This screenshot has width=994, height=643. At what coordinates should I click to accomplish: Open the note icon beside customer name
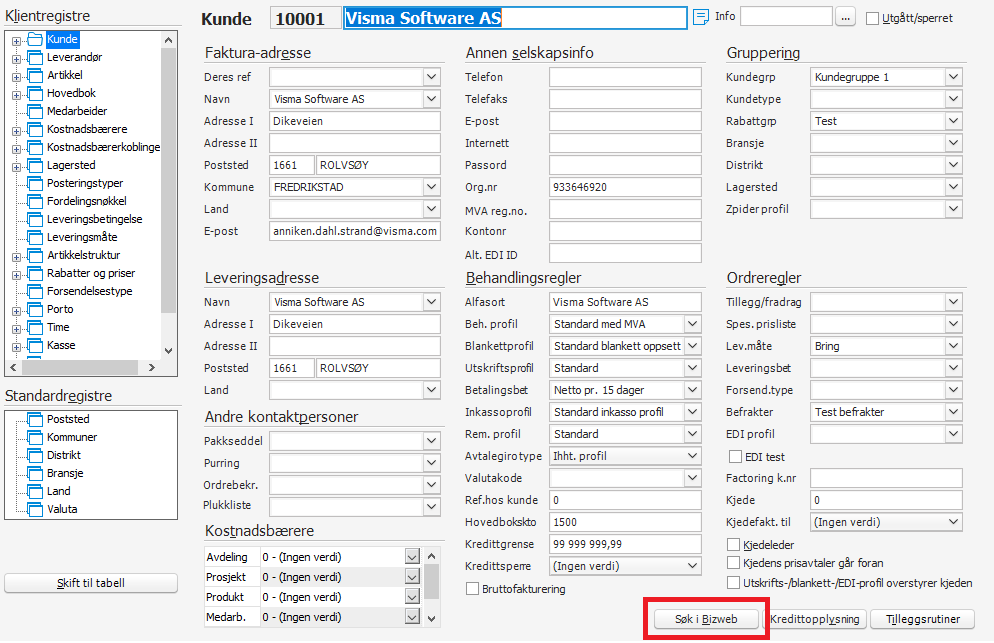[700, 17]
